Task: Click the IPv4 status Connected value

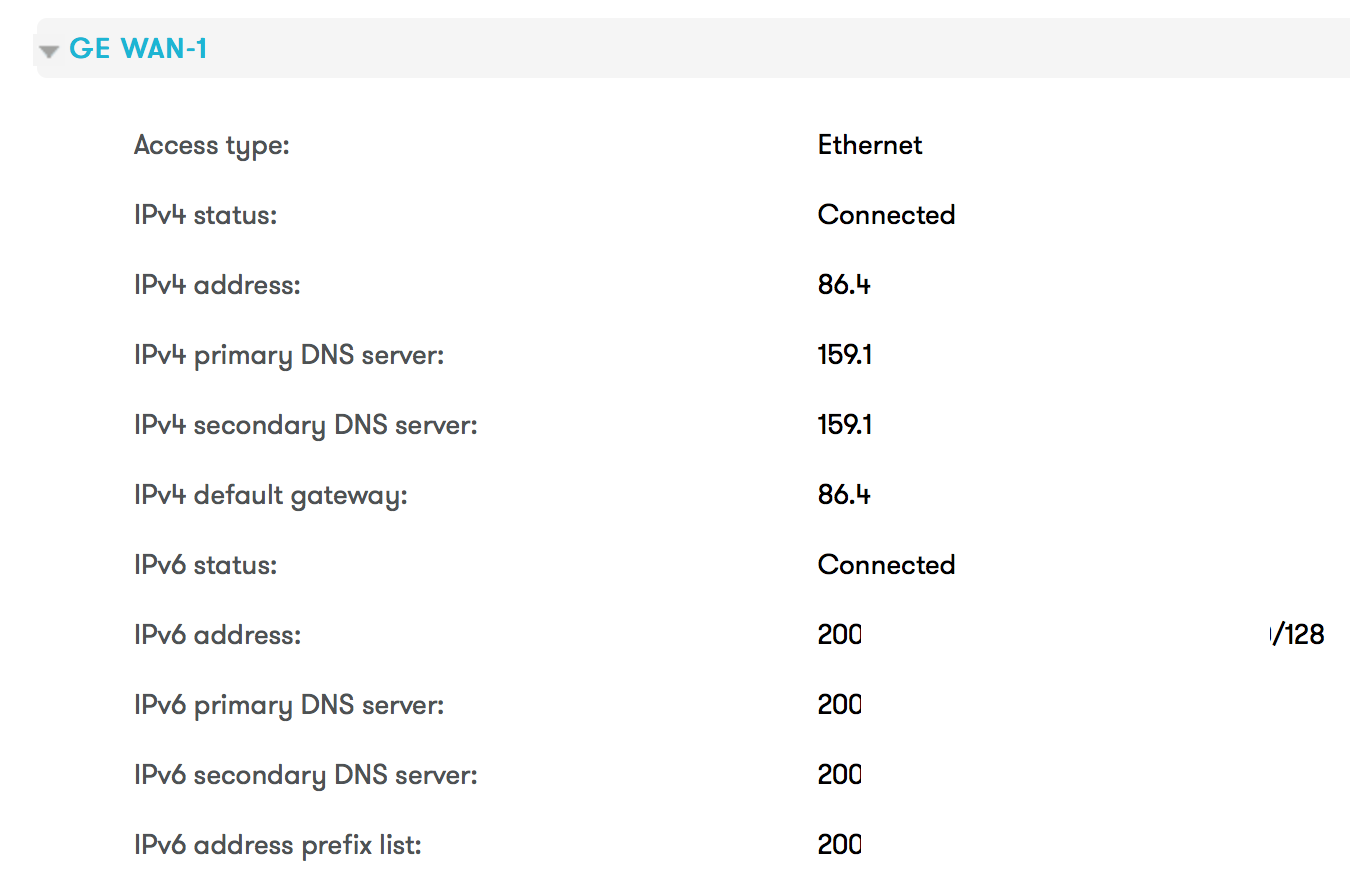Action: coord(886,216)
